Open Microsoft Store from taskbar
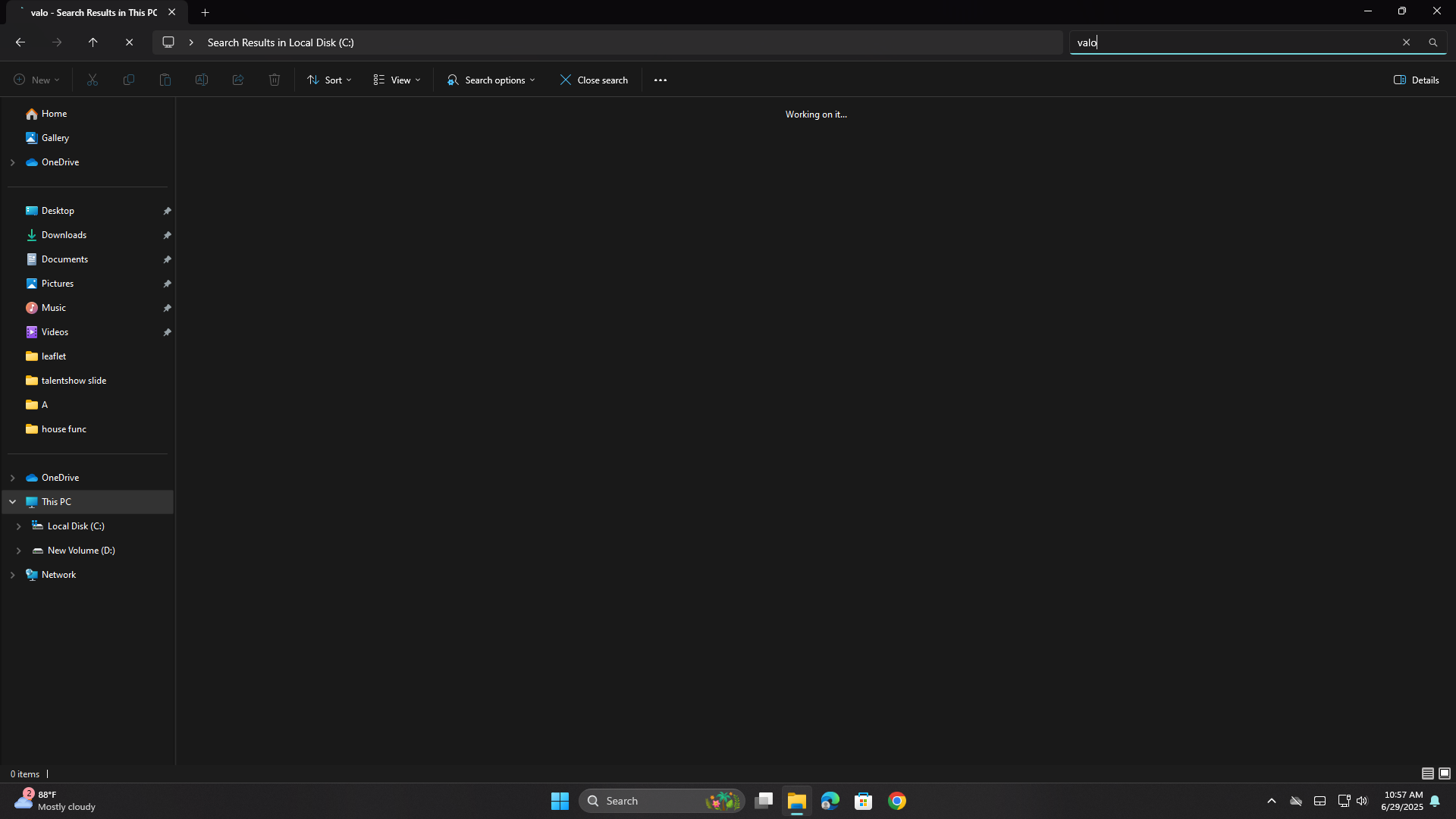 (864, 801)
